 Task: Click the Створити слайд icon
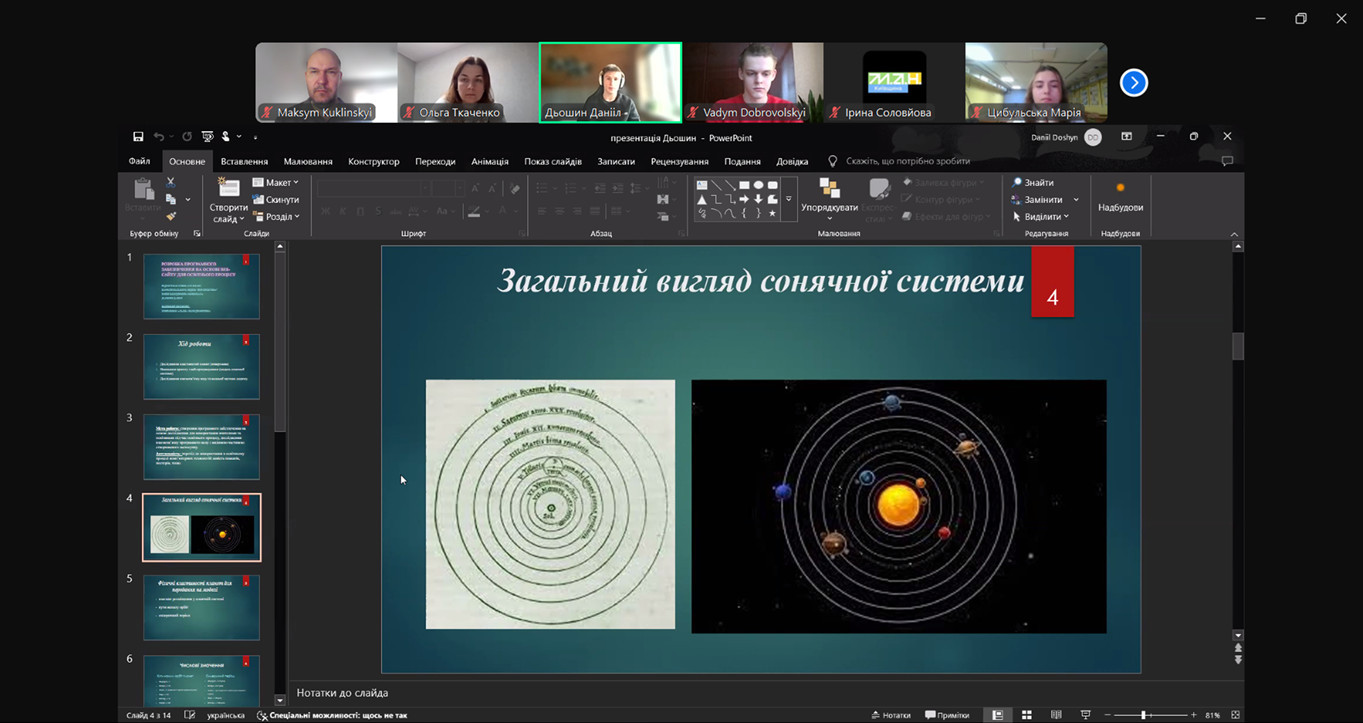229,187
